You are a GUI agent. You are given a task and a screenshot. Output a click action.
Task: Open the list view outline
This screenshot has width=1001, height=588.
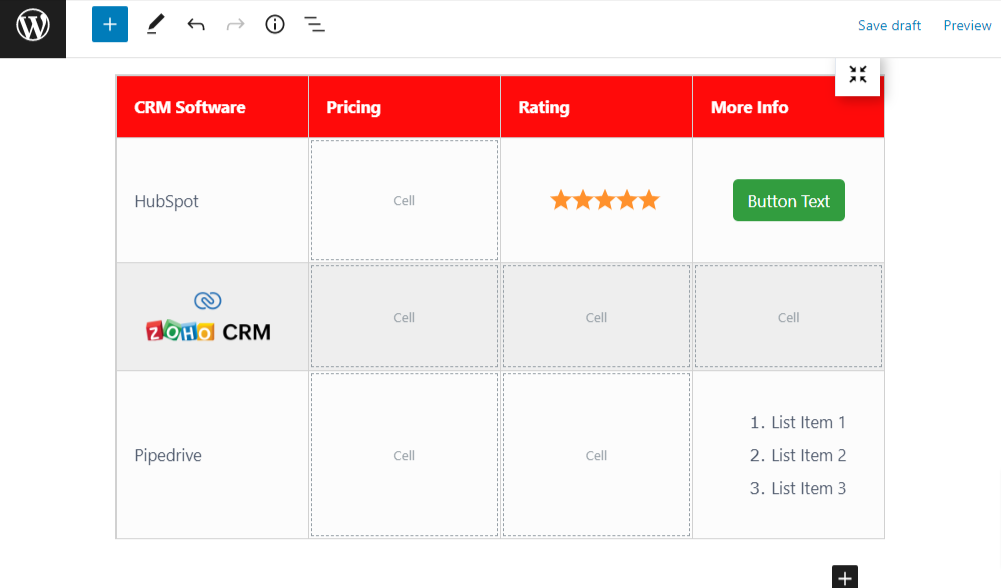click(313, 24)
